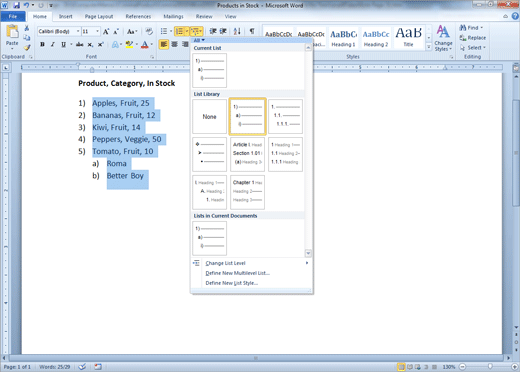Apply subscript formatting

coord(90,44)
